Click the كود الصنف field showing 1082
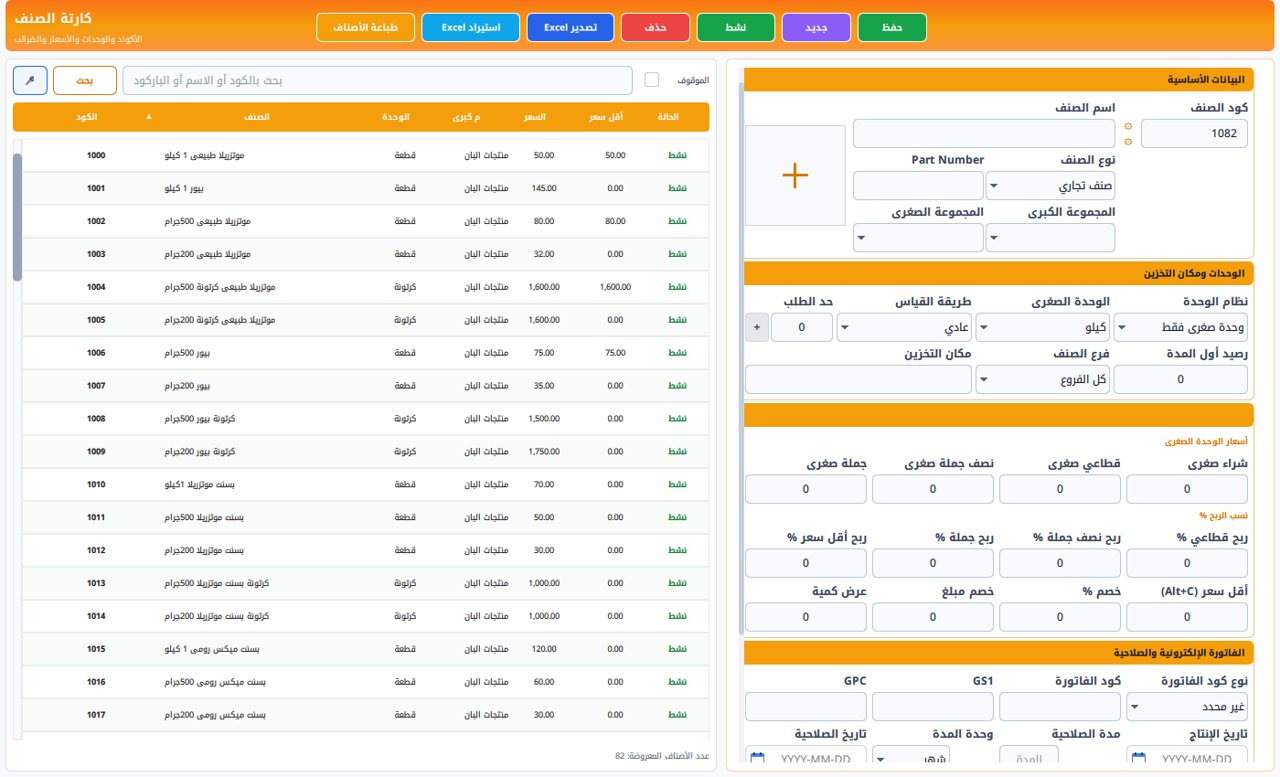This screenshot has height=777, width=1280. (1194, 134)
